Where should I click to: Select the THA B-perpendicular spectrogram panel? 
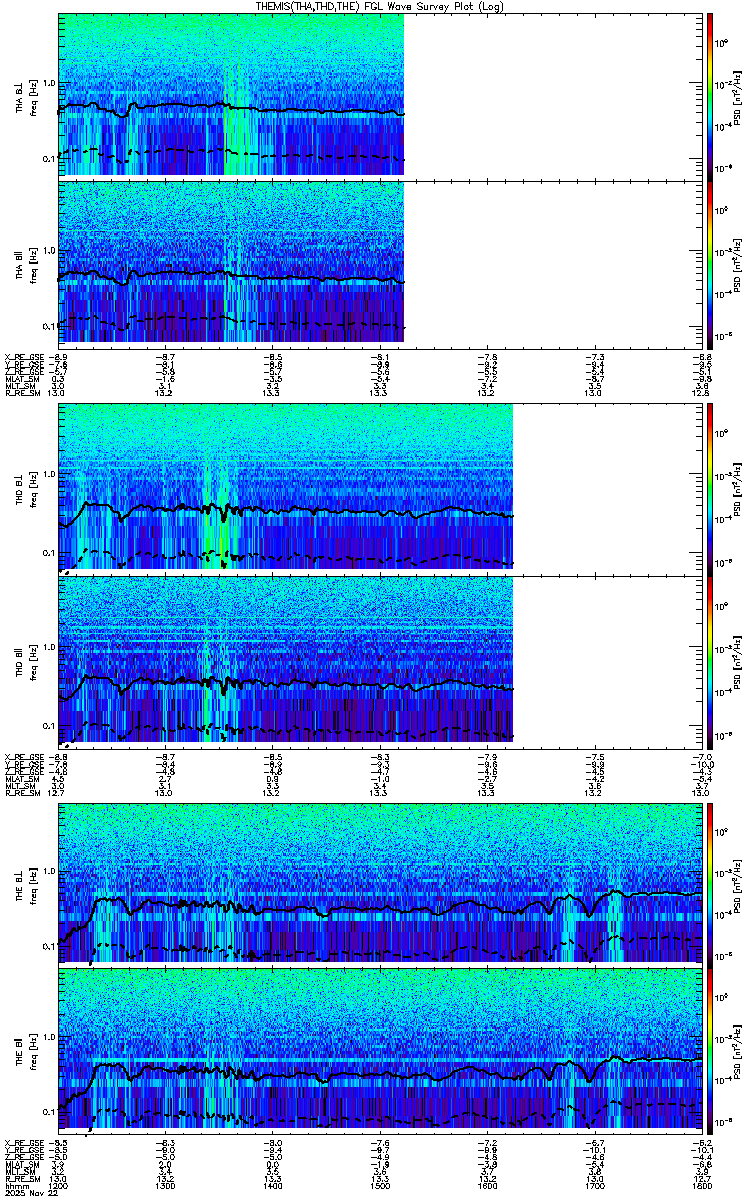click(379, 94)
